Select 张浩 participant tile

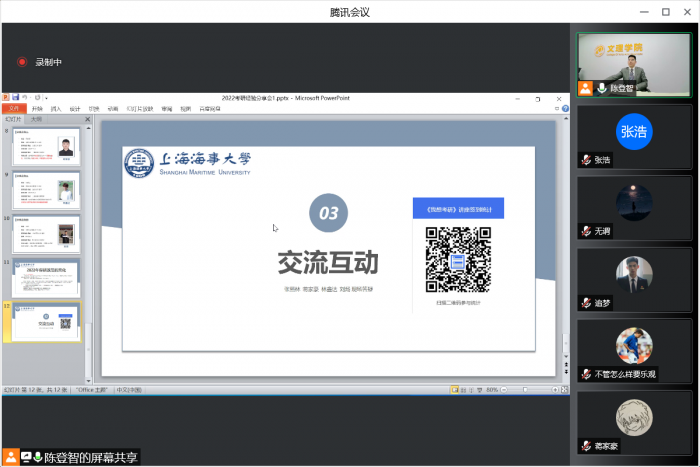pyautogui.click(x=634, y=136)
